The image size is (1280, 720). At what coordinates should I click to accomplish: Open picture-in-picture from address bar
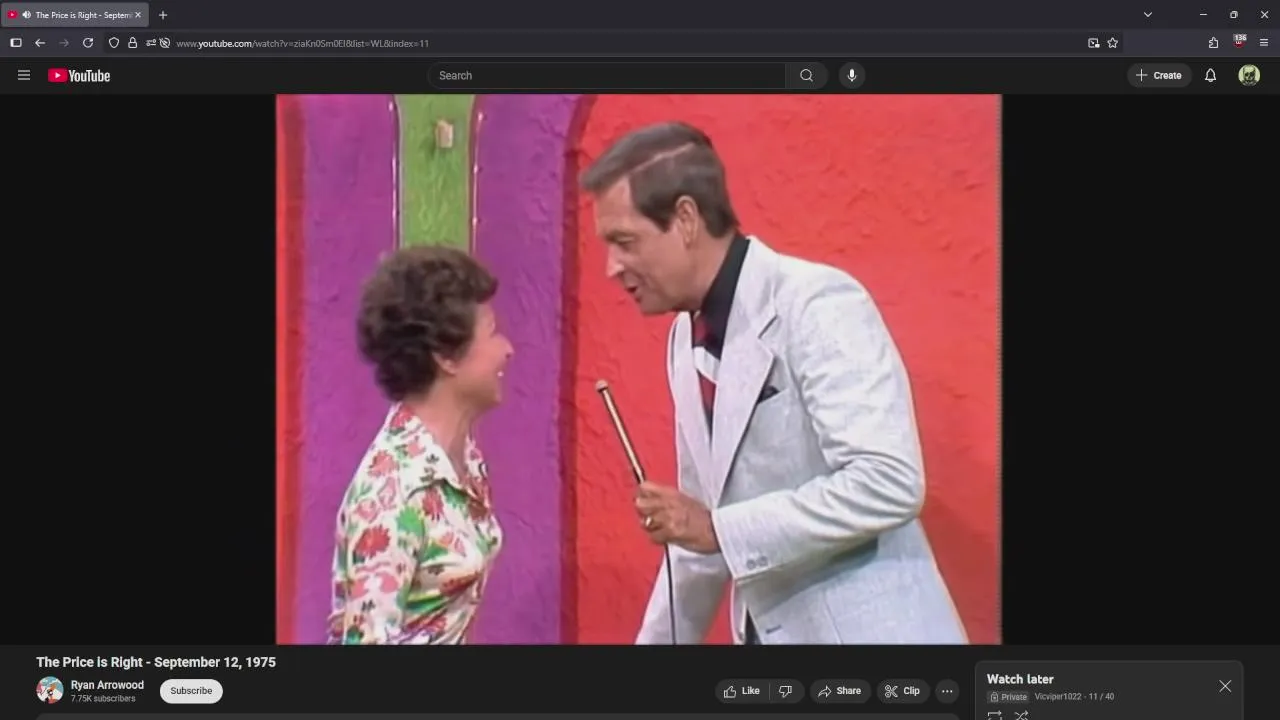pos(1094,43)
